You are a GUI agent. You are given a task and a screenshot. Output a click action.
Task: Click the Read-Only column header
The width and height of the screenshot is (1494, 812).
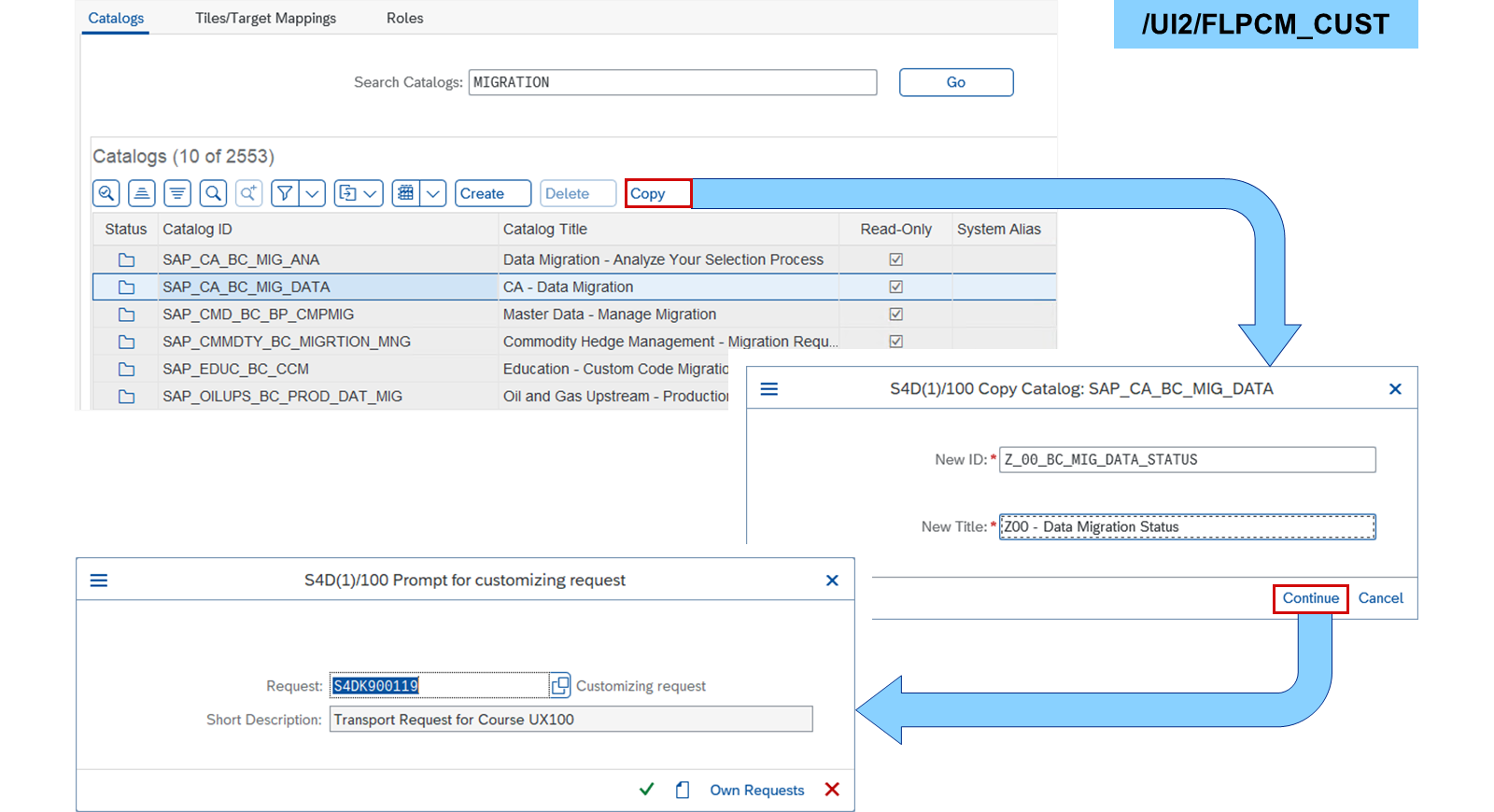coord(895,230)
